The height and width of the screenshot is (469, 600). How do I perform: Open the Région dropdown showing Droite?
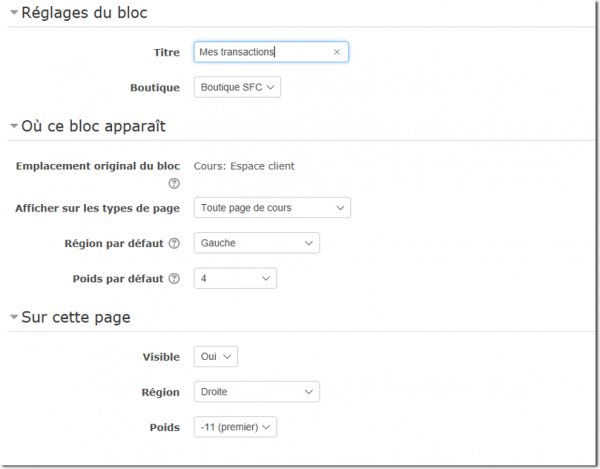pos(256,392)
